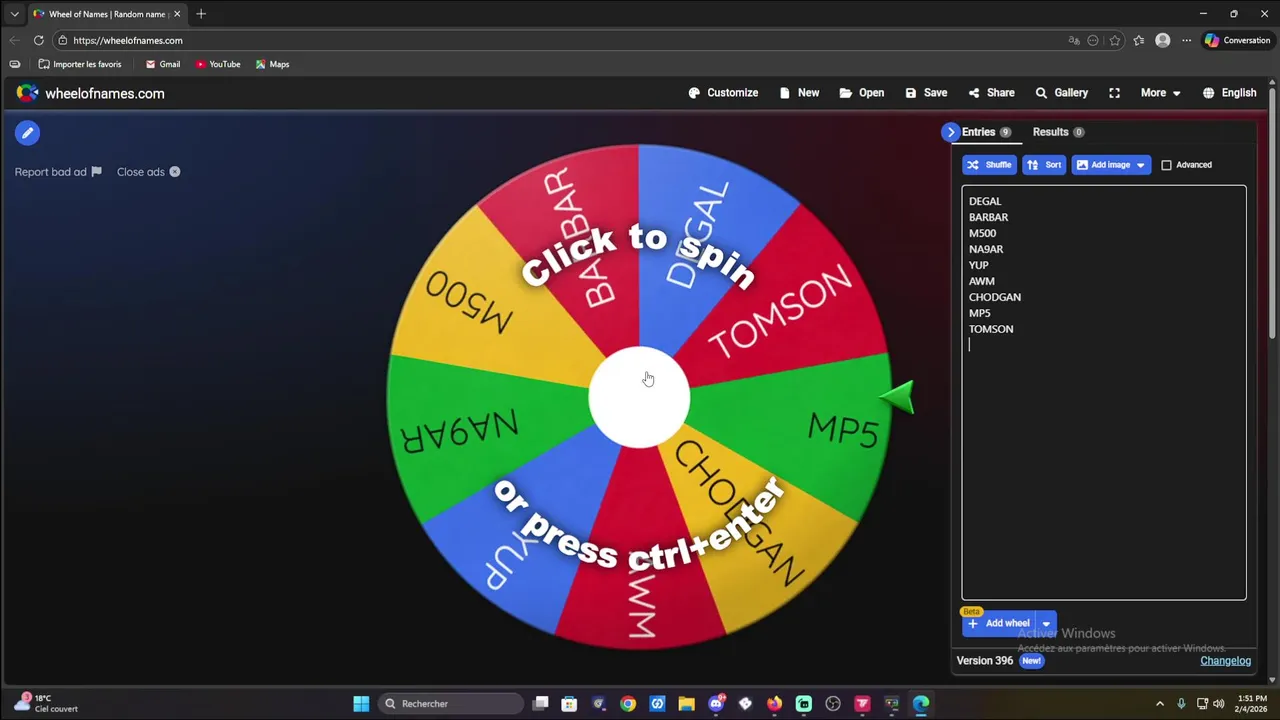Image resolution: width=1280 pixels, height=720 pixels.
Task: Save the current wheel
Action: 926,93
